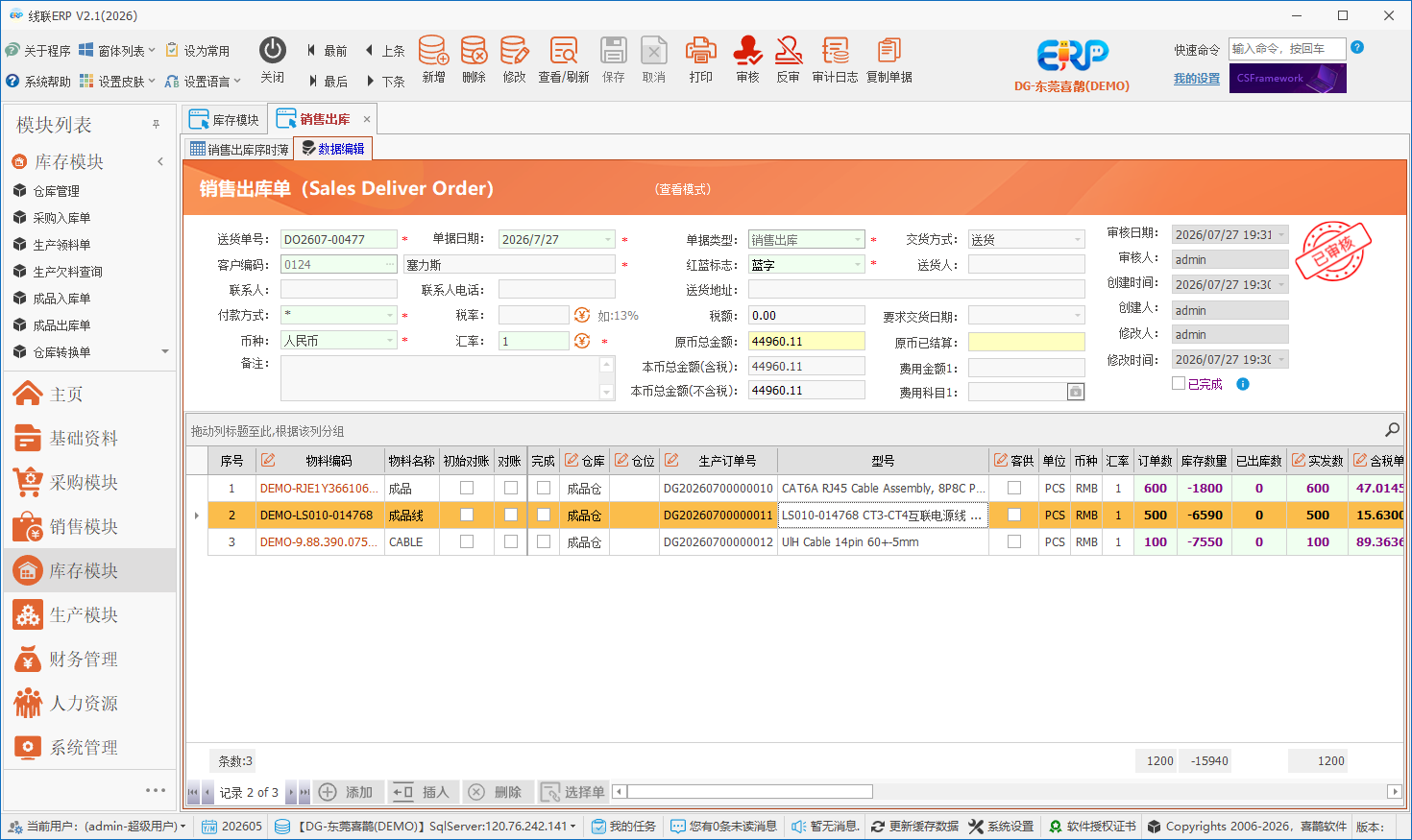Toggle 完成 checkbox in row 1

tap(544, 488)
